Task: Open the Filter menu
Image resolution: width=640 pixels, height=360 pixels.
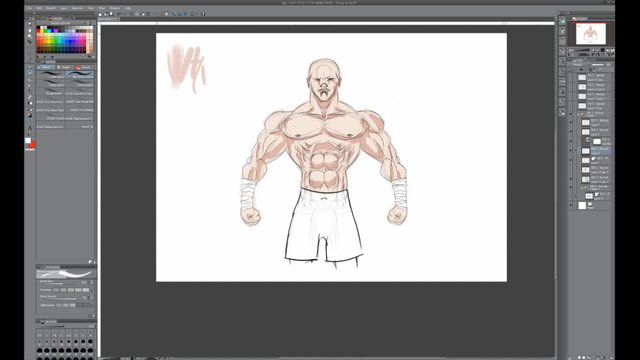Action: point(102,8)
